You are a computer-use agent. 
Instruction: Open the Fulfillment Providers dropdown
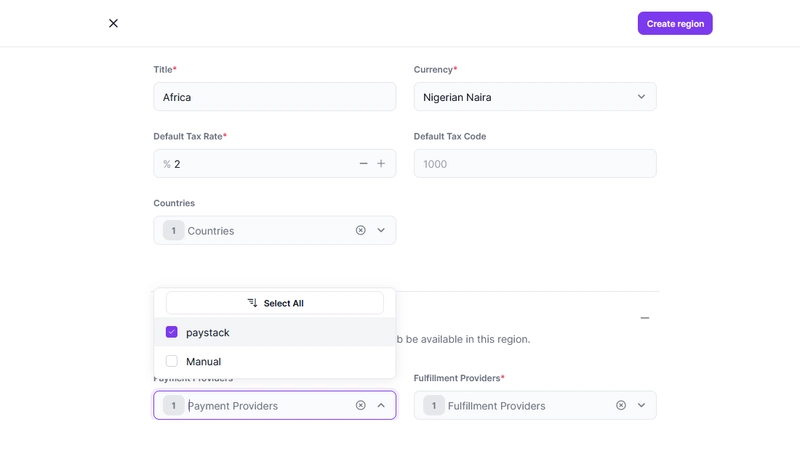click(x=535, y=405)
